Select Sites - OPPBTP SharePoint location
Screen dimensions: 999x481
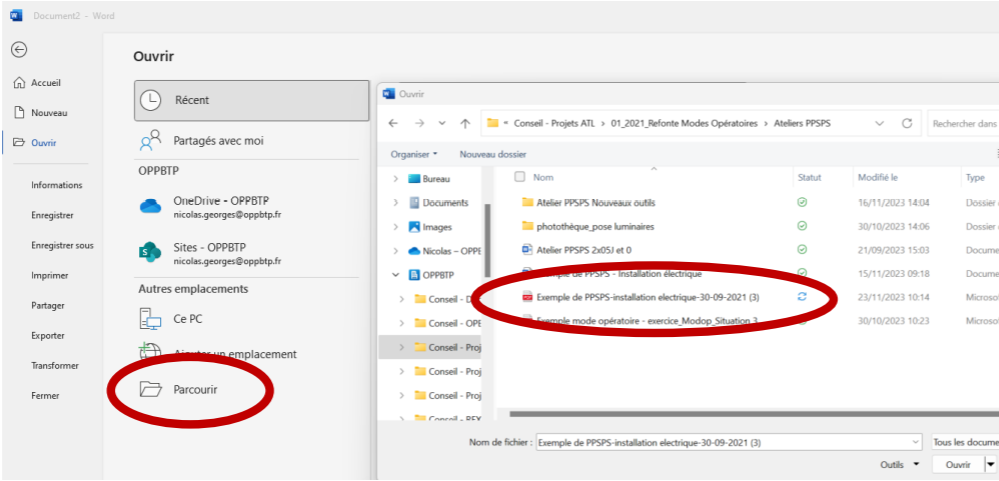[150, 254]
